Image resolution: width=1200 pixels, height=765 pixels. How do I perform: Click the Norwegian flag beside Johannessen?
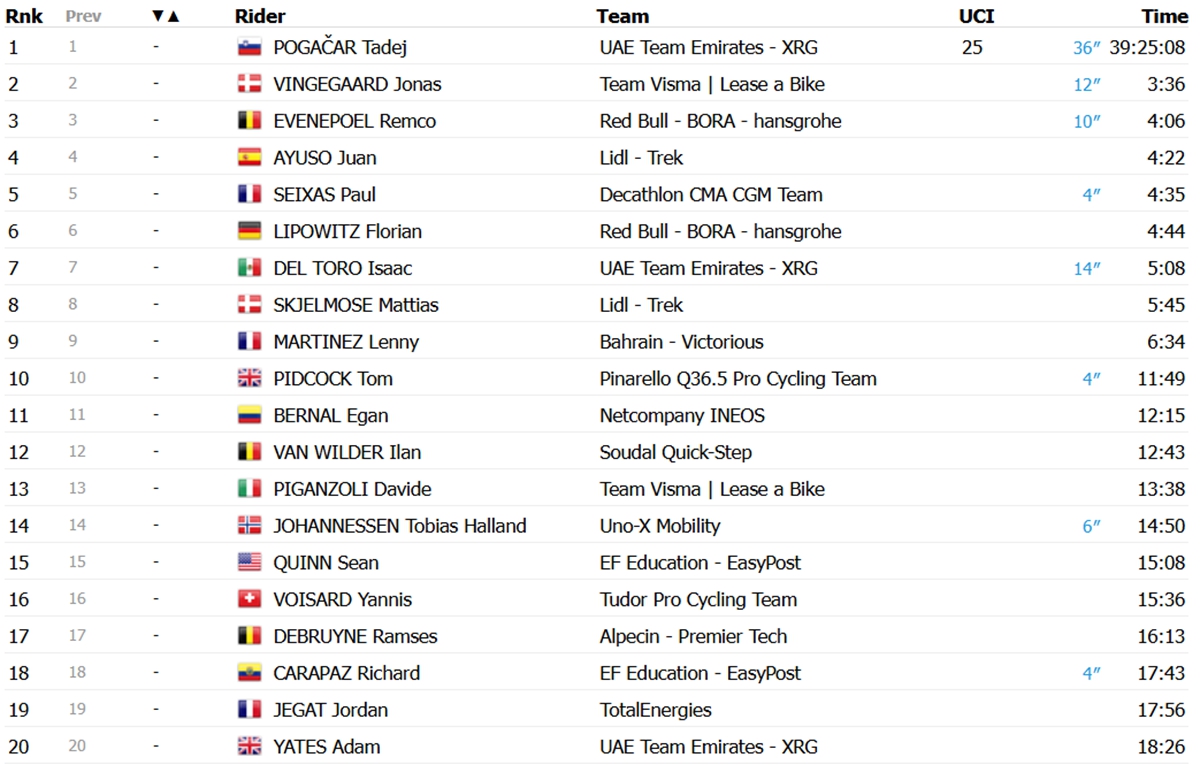249,526
